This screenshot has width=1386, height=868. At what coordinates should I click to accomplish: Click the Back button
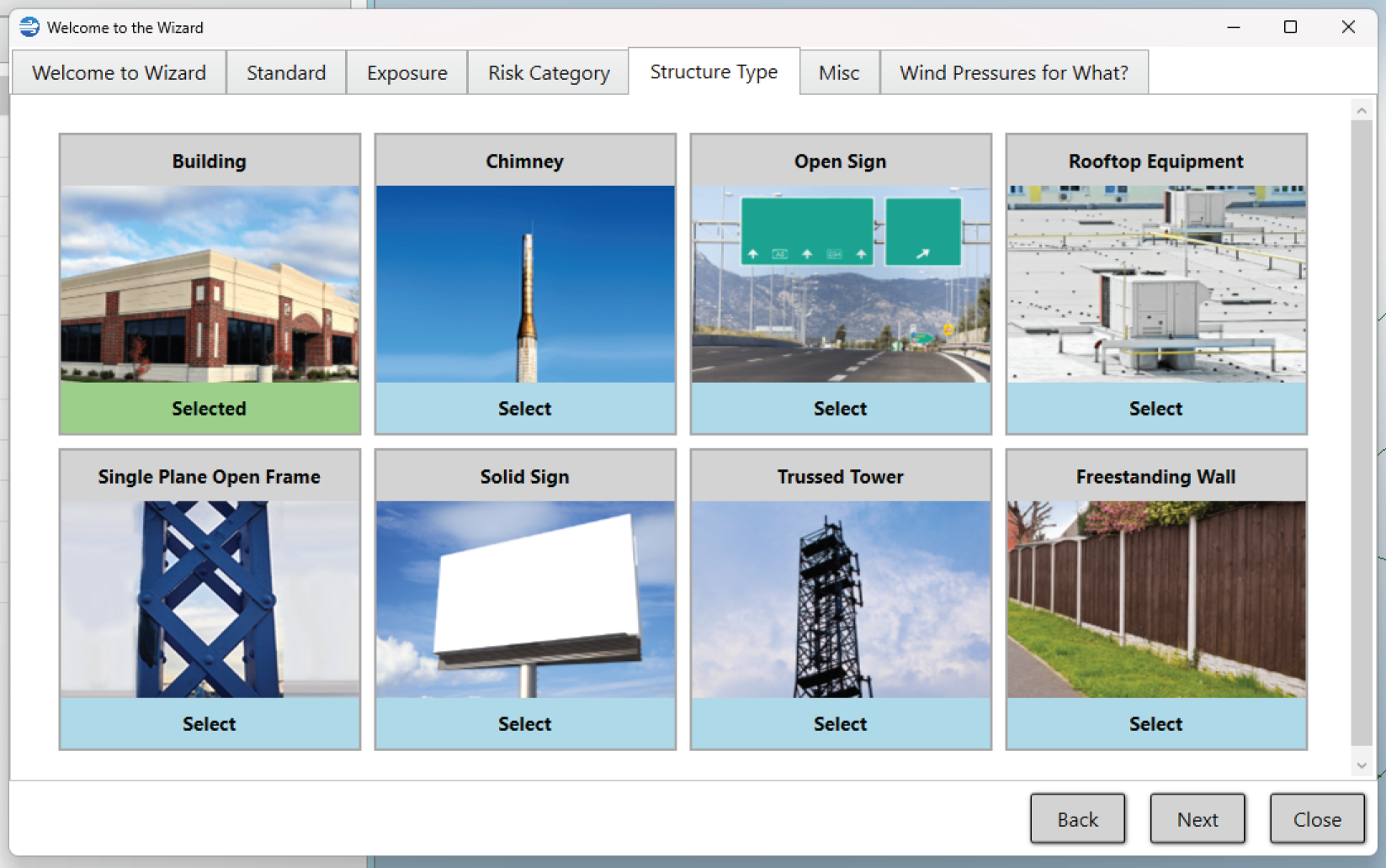(1077, 818)
